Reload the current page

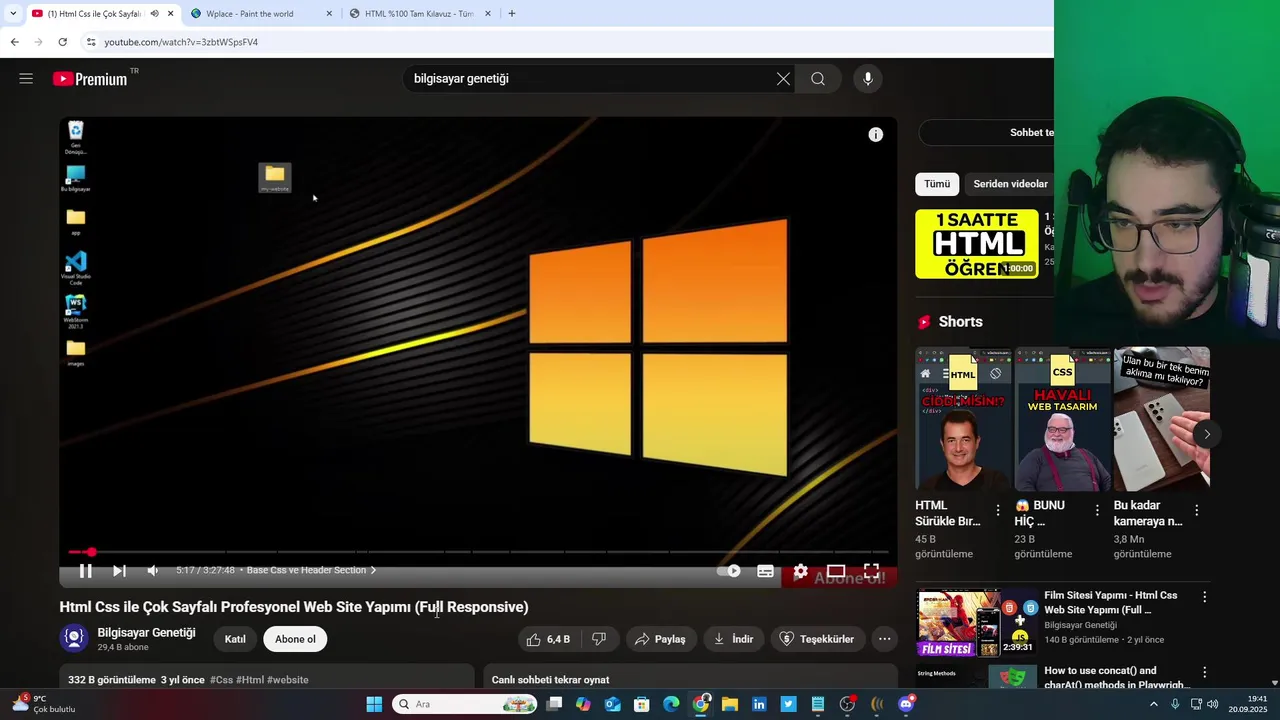point(62,42)
